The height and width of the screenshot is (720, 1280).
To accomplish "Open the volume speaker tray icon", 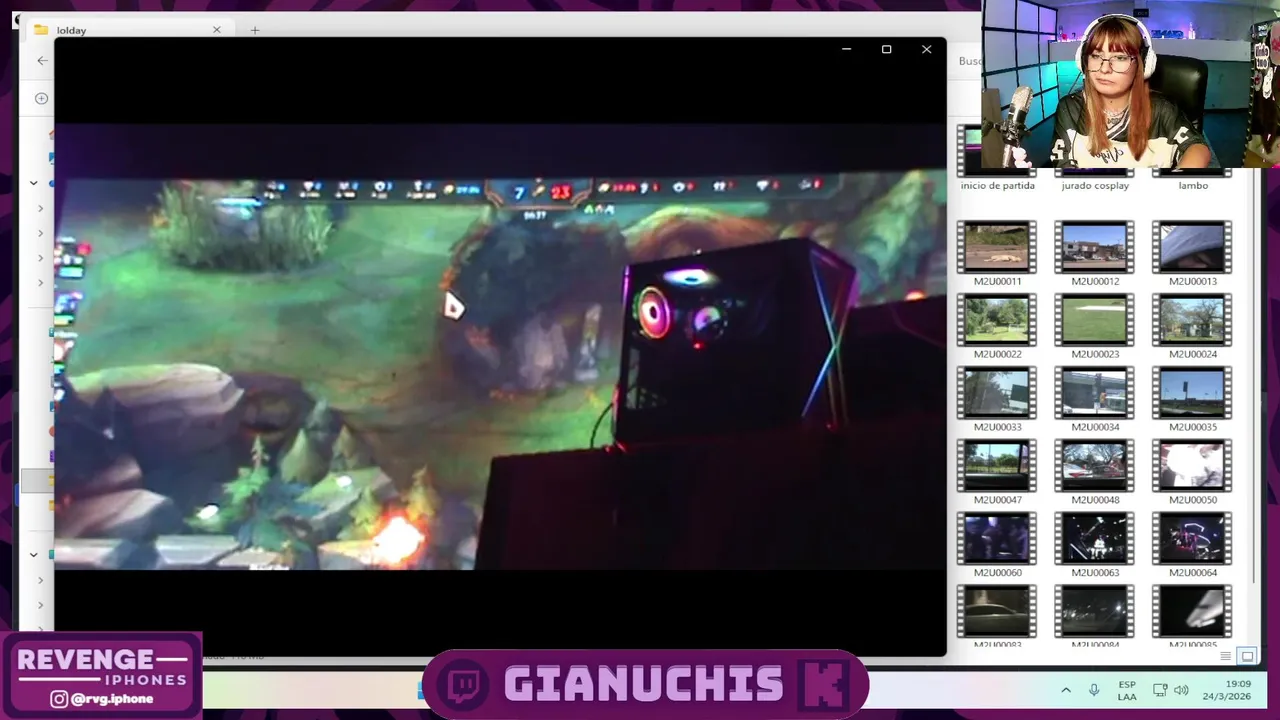I will (x=1181, y=690).
